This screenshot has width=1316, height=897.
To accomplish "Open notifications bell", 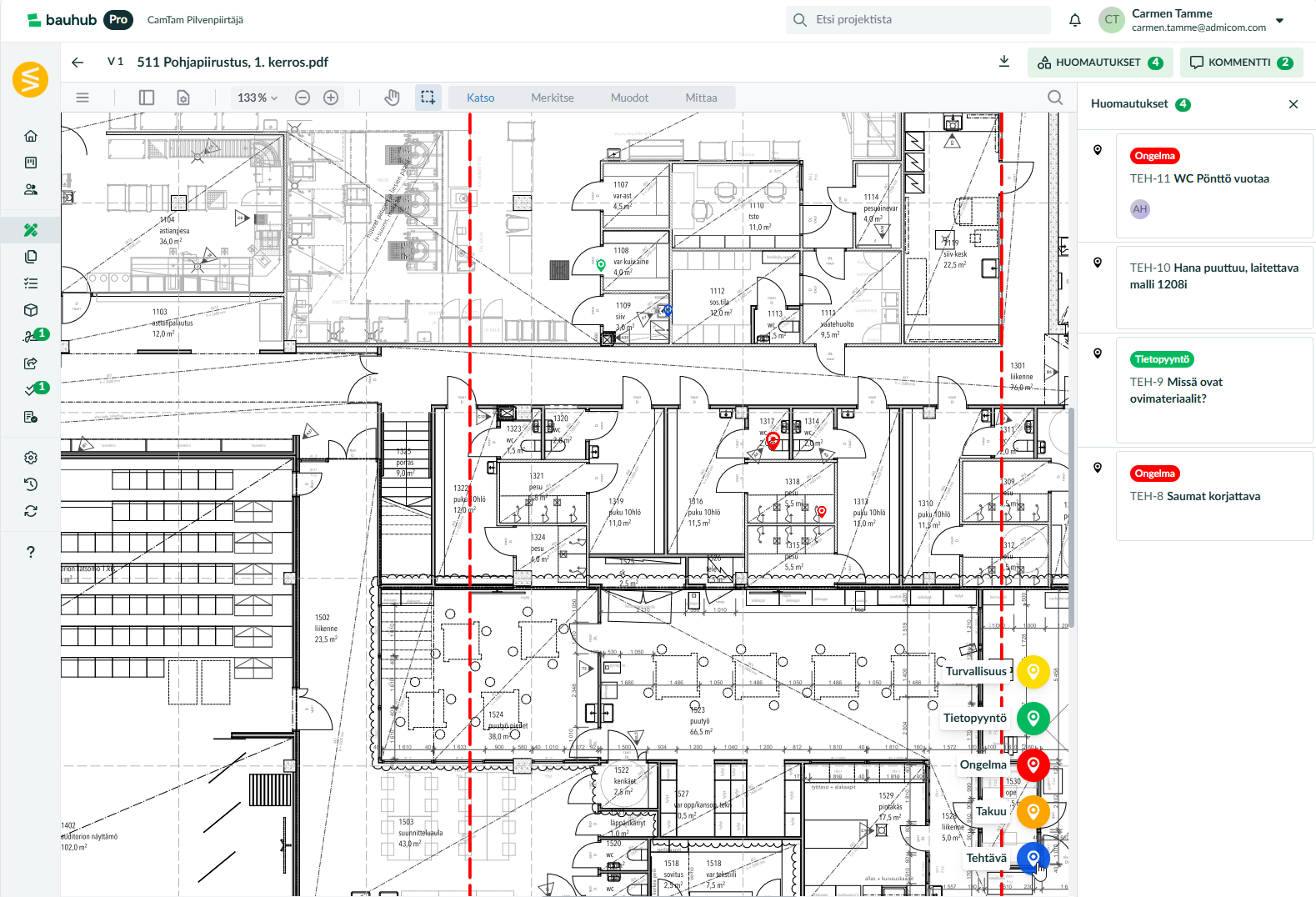I will 1075,20.
